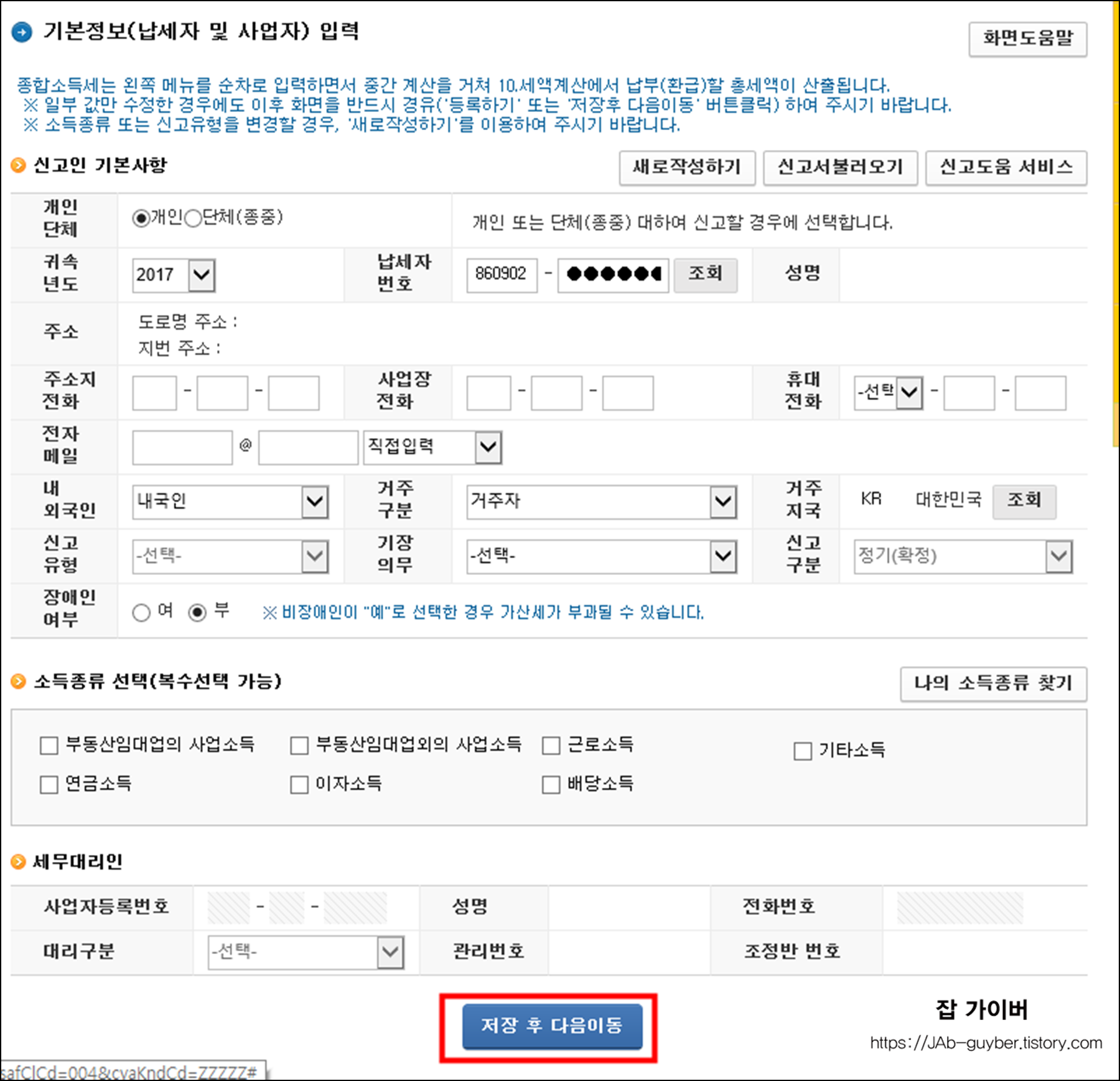Click the https://JAb-guyber.tistory.com link text
The width and height of the screenshot is (1120, 1081).
(x=986, y=1043)
